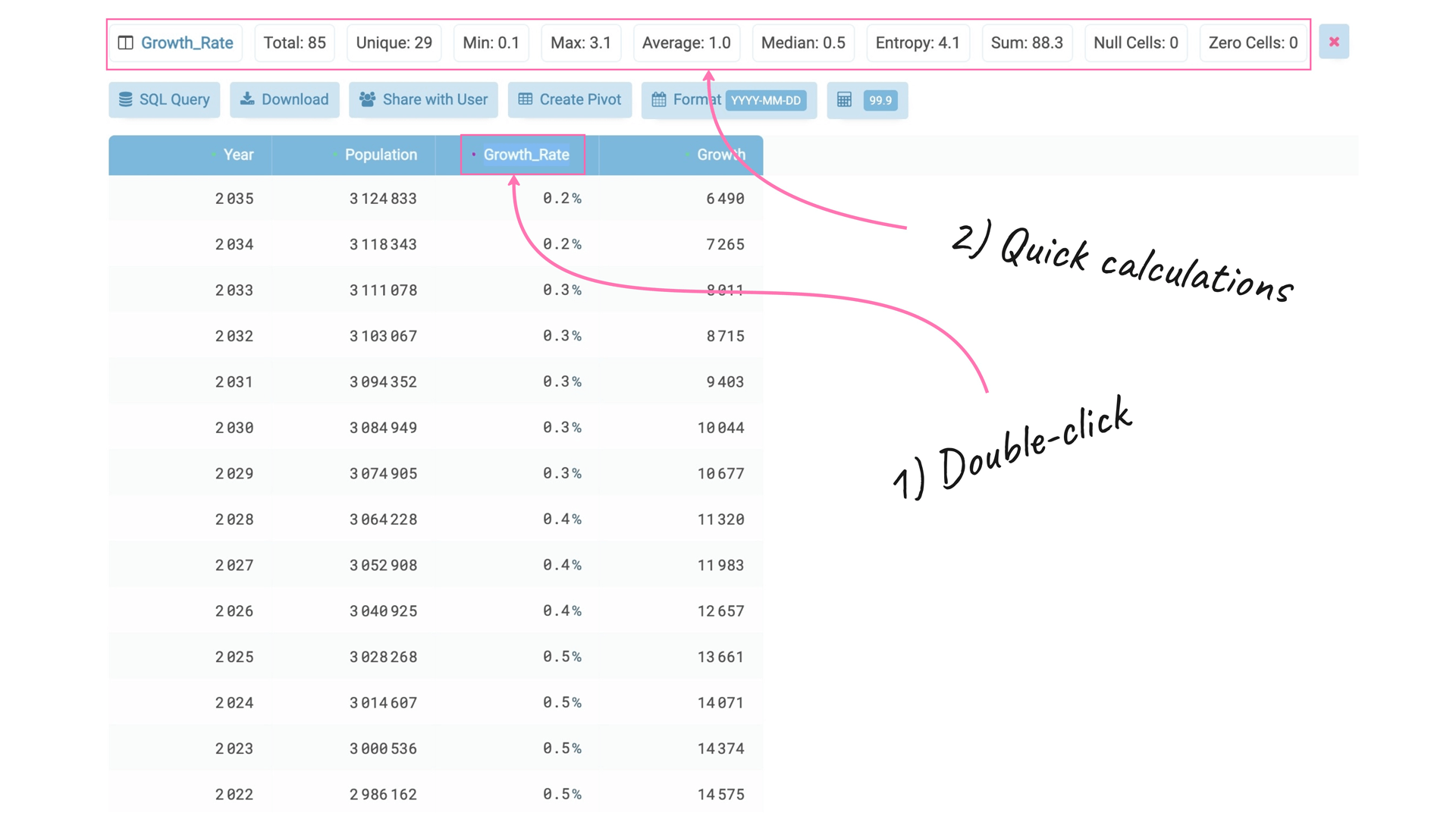Click the Zero Cells: 0 statistic

[1253, 42]
